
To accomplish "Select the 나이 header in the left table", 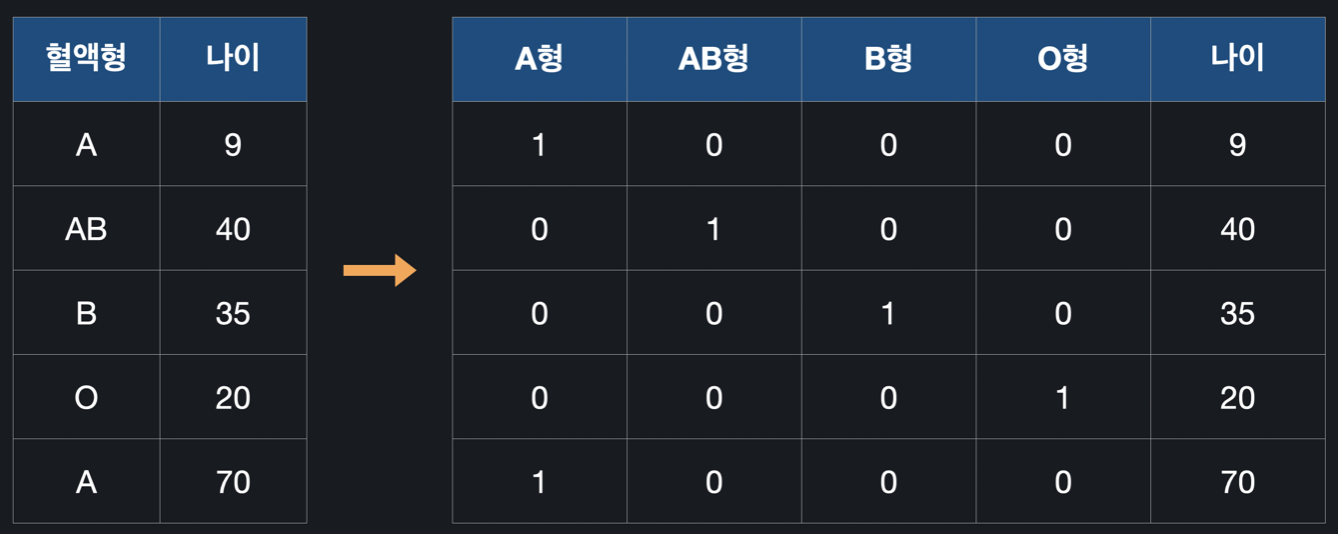I will point(233,59).
